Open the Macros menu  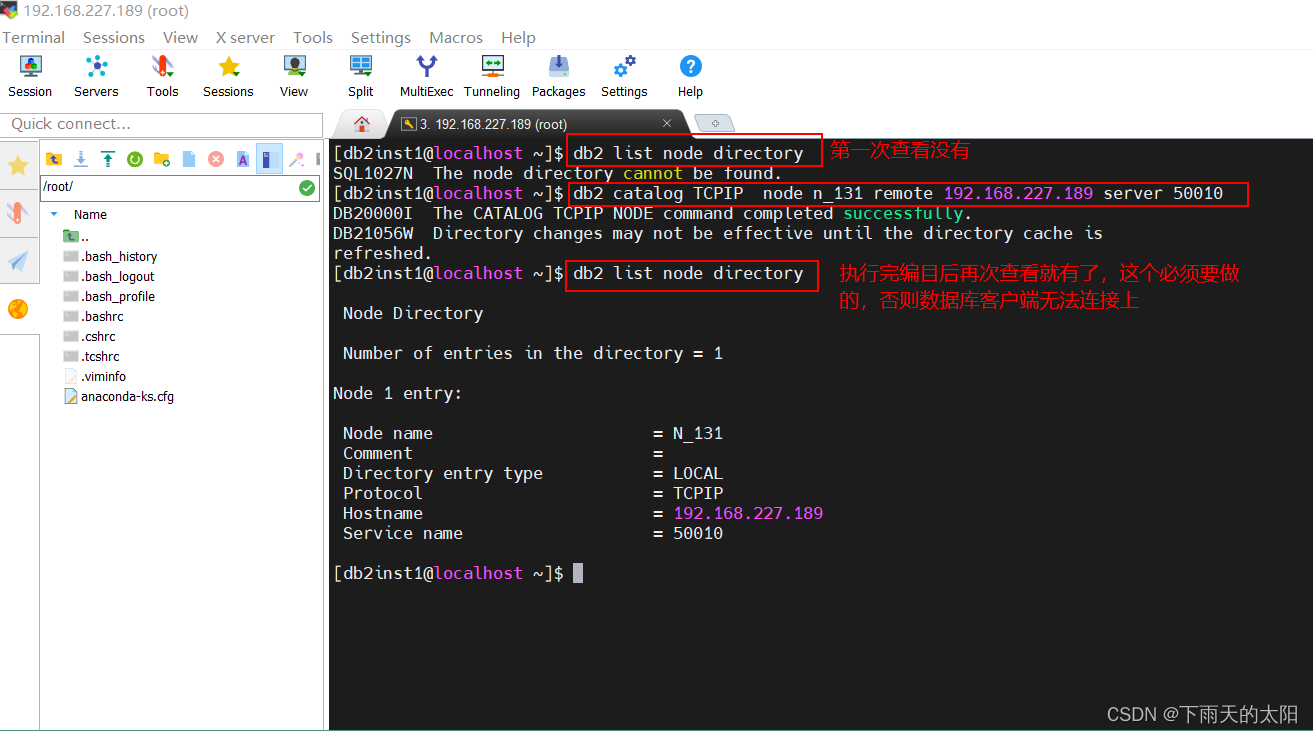[x=456, y=37]
